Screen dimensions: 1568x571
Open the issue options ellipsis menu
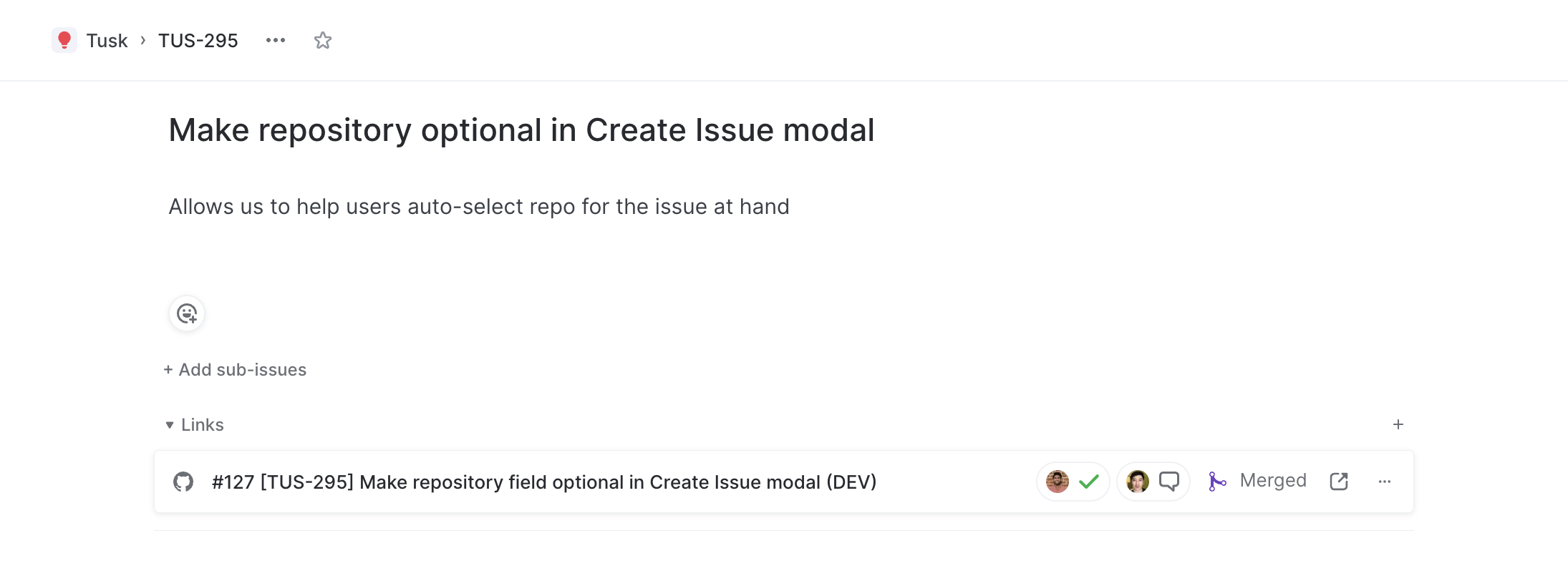pos(276,40)
